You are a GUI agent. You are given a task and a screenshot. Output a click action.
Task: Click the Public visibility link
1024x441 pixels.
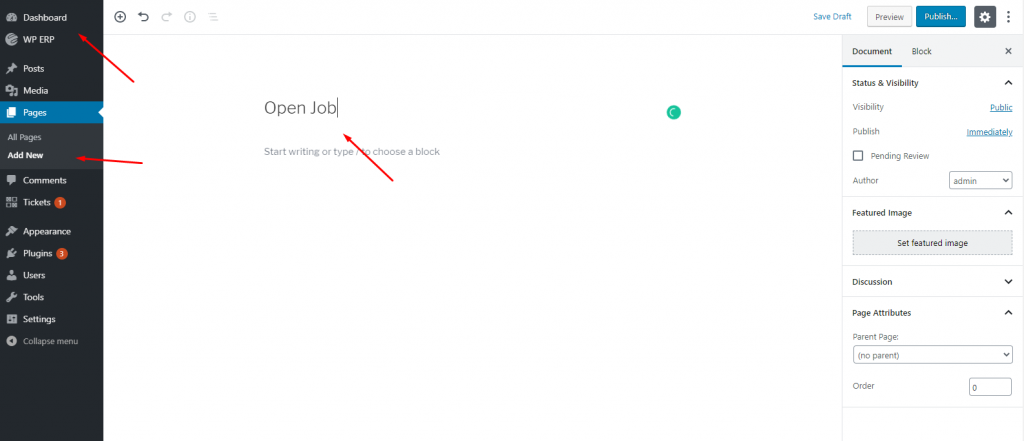[x=1001, y=107]
